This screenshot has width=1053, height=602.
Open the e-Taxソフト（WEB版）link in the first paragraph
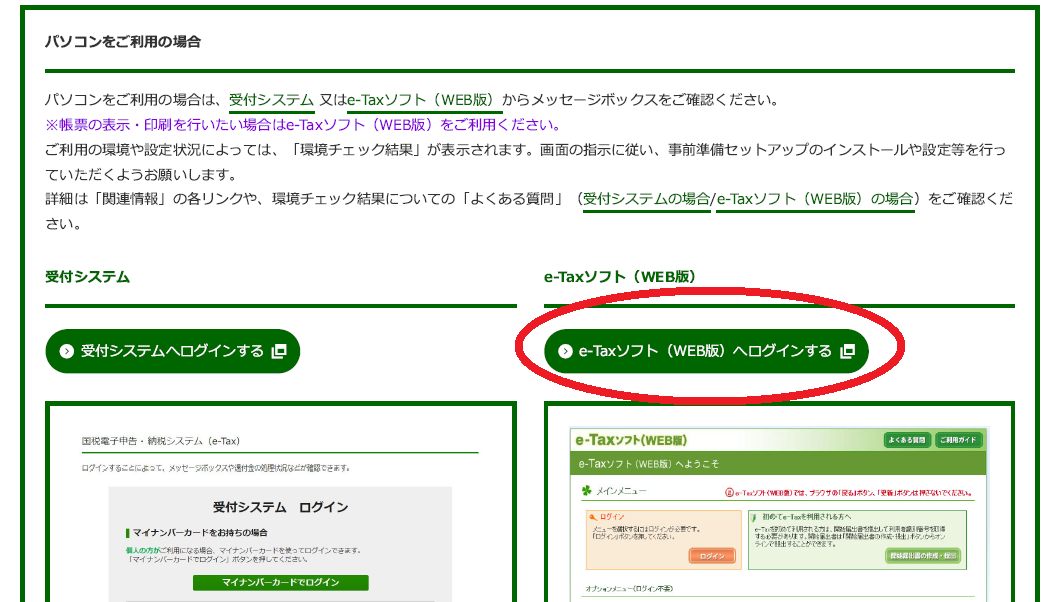tap(424, 100)
